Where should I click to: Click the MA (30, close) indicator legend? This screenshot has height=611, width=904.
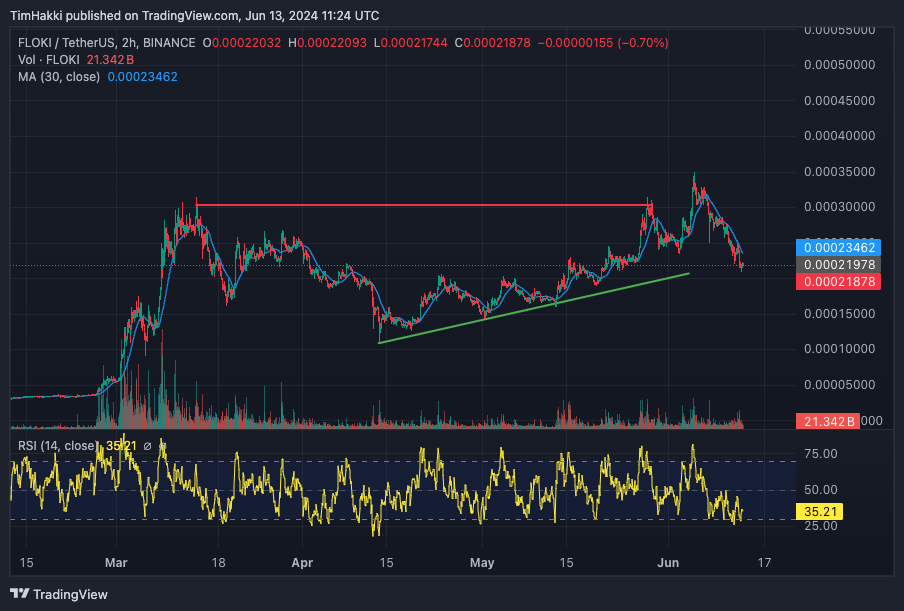coord(56,77)
